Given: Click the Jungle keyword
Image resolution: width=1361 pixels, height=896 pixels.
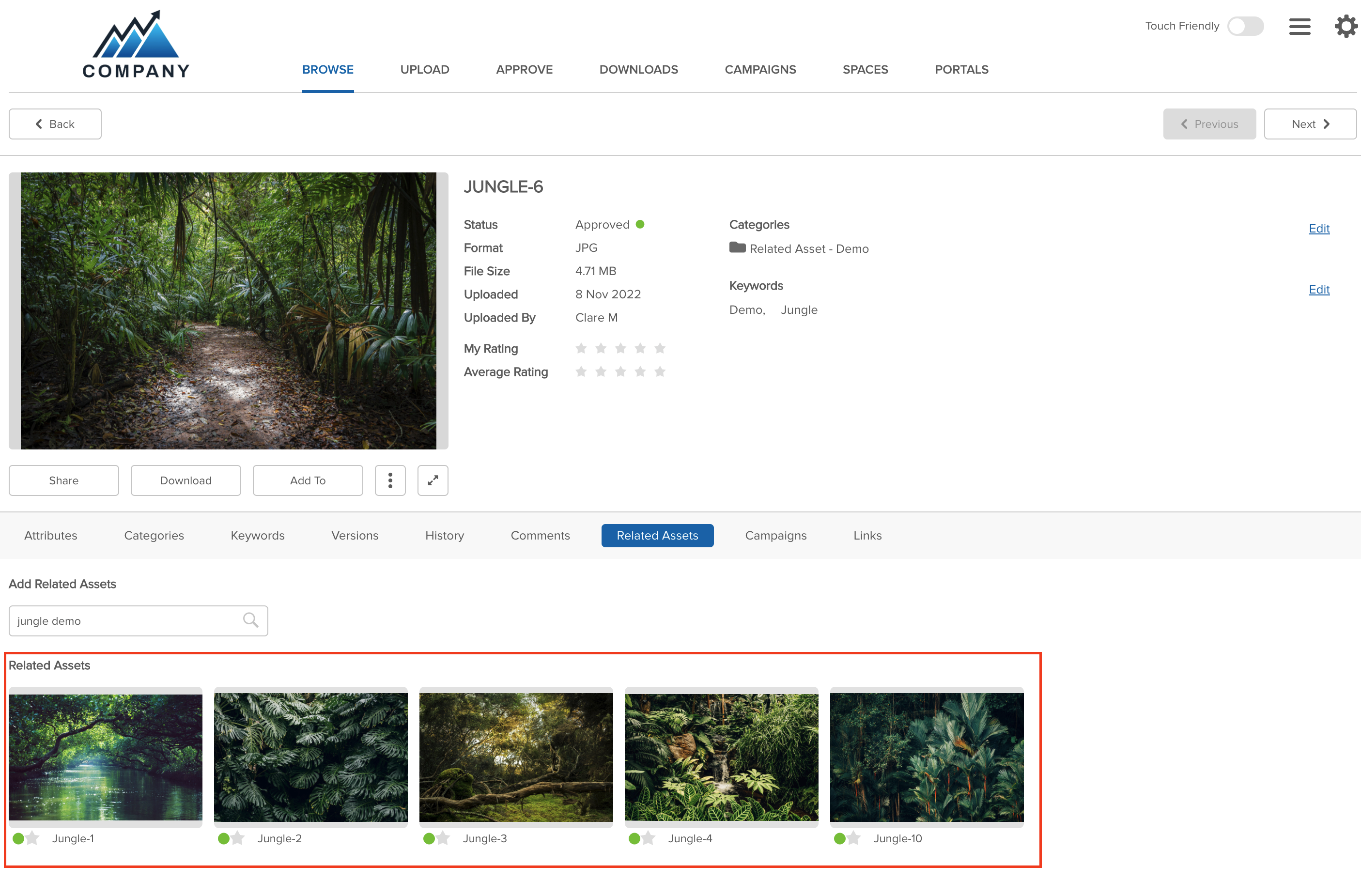Looking at the screenshot, I should (x=799, y=310).
